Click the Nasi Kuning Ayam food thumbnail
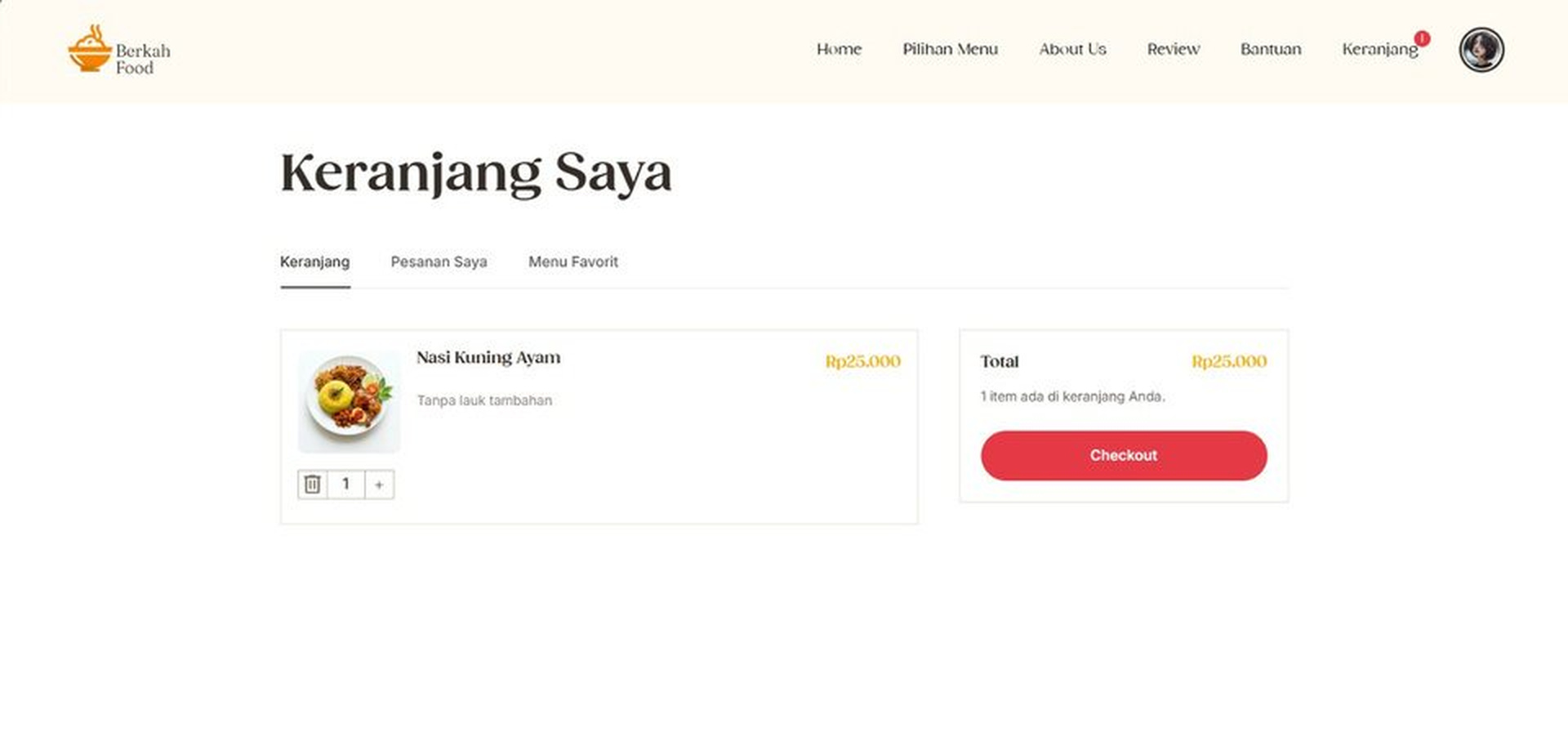1568x737 pixels. 349,401
